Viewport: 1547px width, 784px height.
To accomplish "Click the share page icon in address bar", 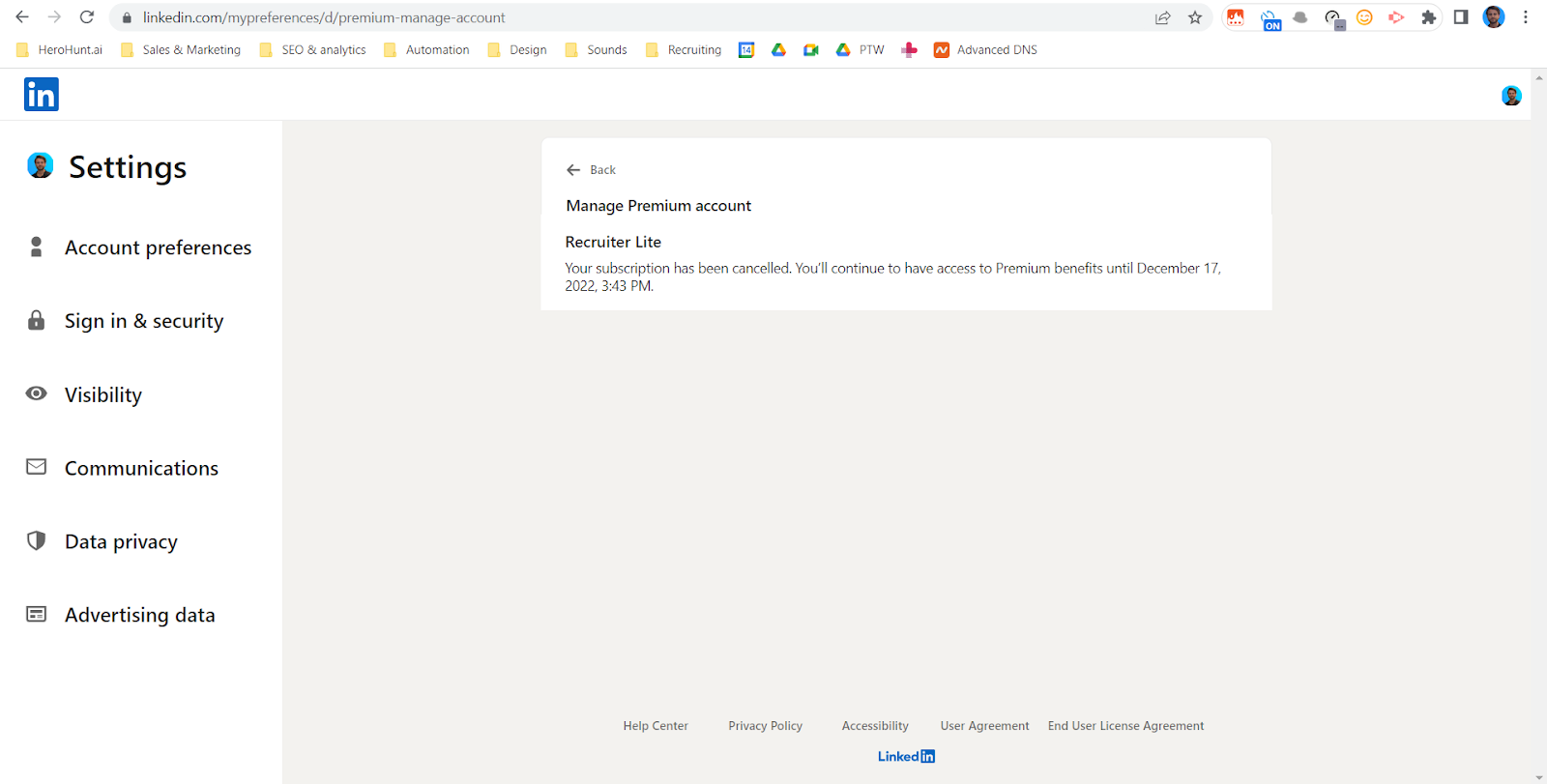I will click(x=1163, y=17).
